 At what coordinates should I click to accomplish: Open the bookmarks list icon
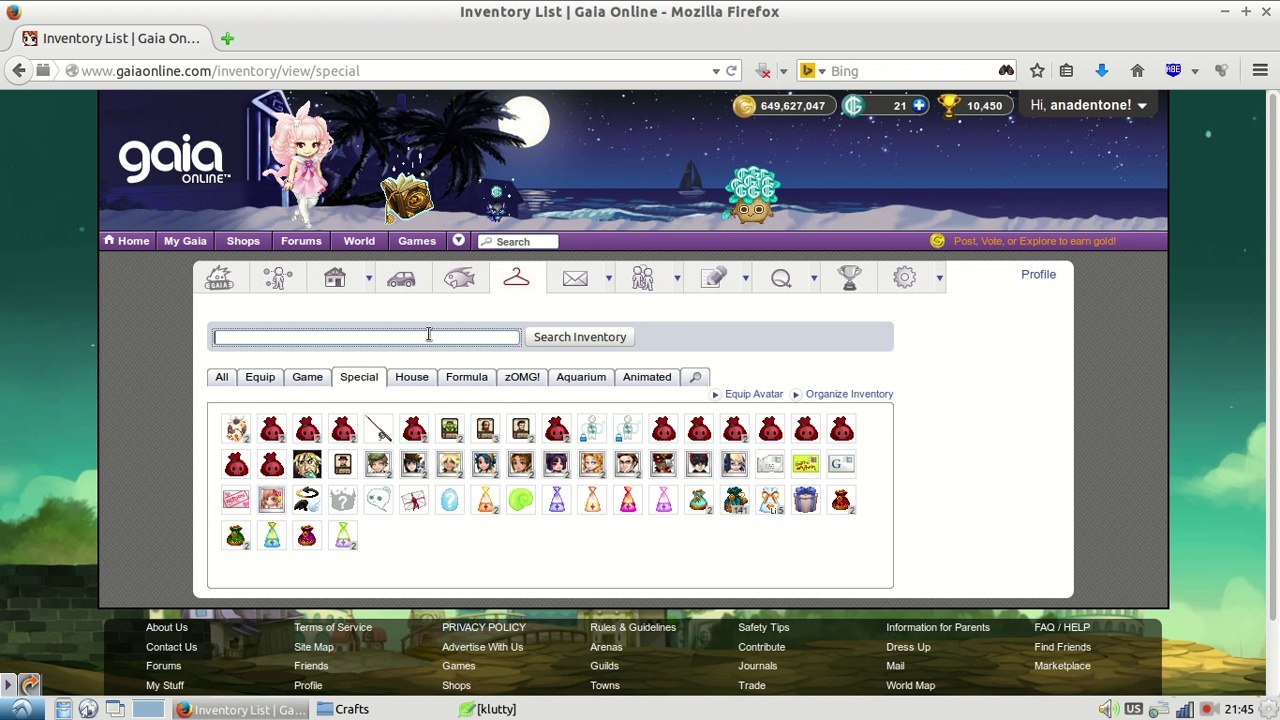pyautogui.click(x=1066, y=71)
